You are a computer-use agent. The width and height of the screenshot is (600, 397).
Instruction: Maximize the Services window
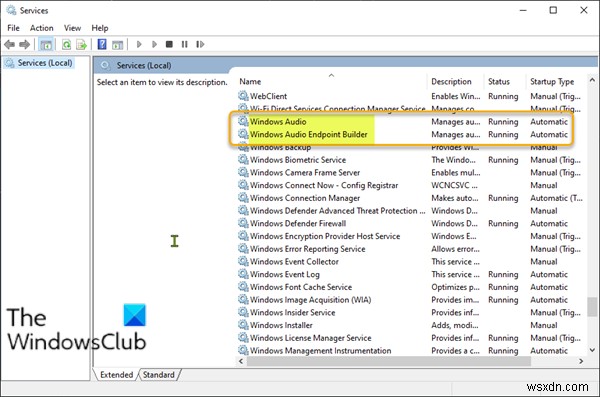[x=553, y=10]
